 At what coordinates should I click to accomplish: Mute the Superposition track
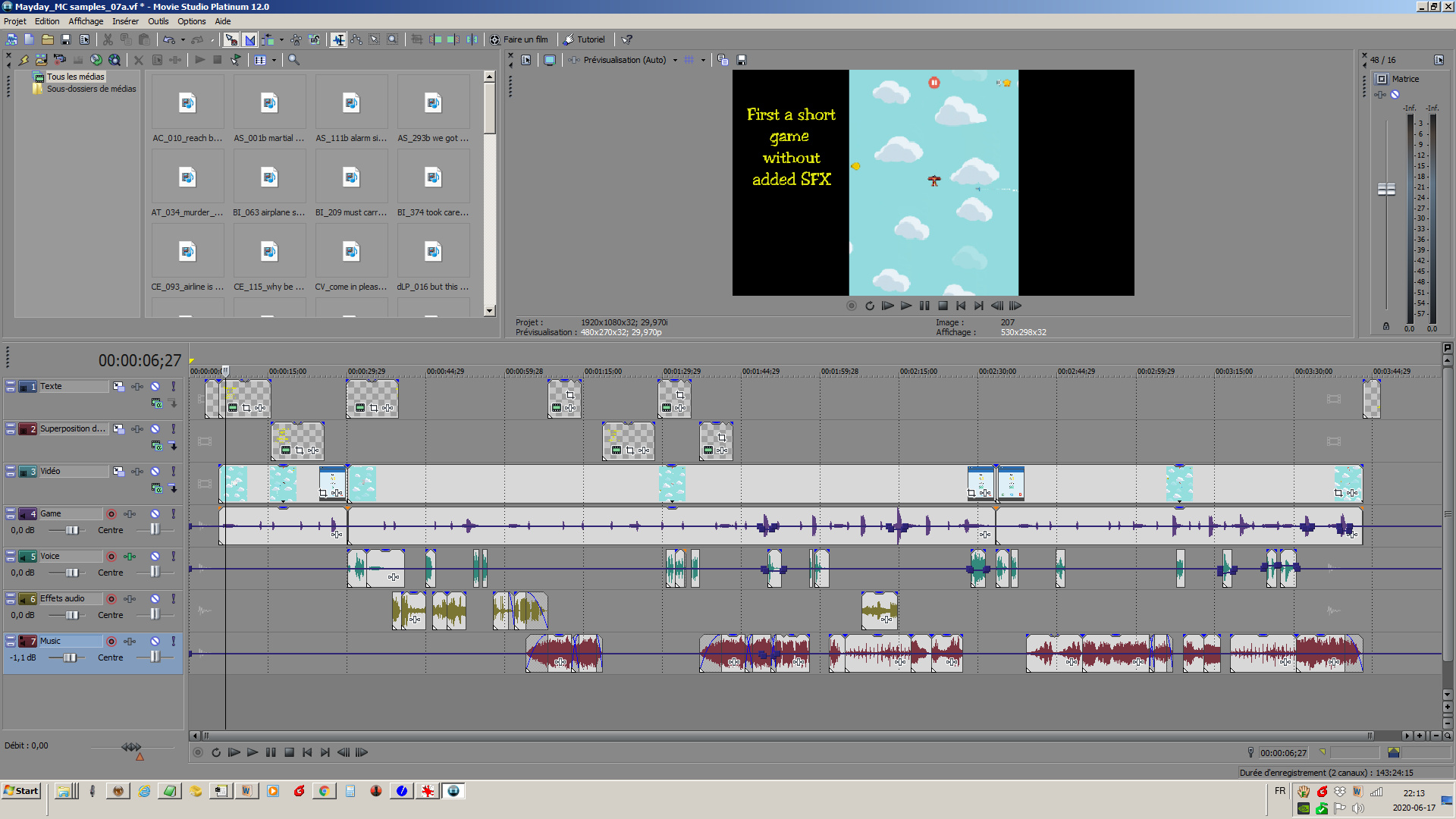[x=155, y=429]
